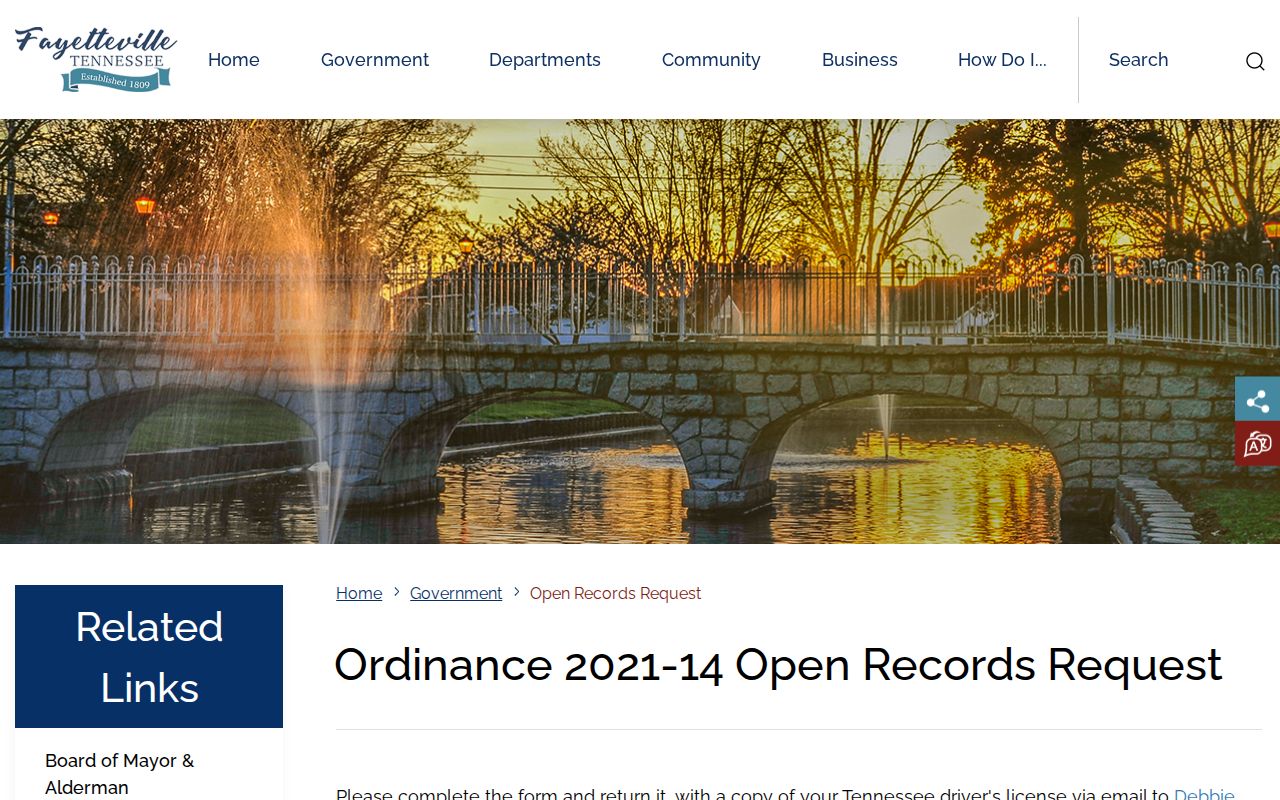This screenshot has width=1280, height=800.
Task: Open the Government navigation menu
Action: point(375,60)
